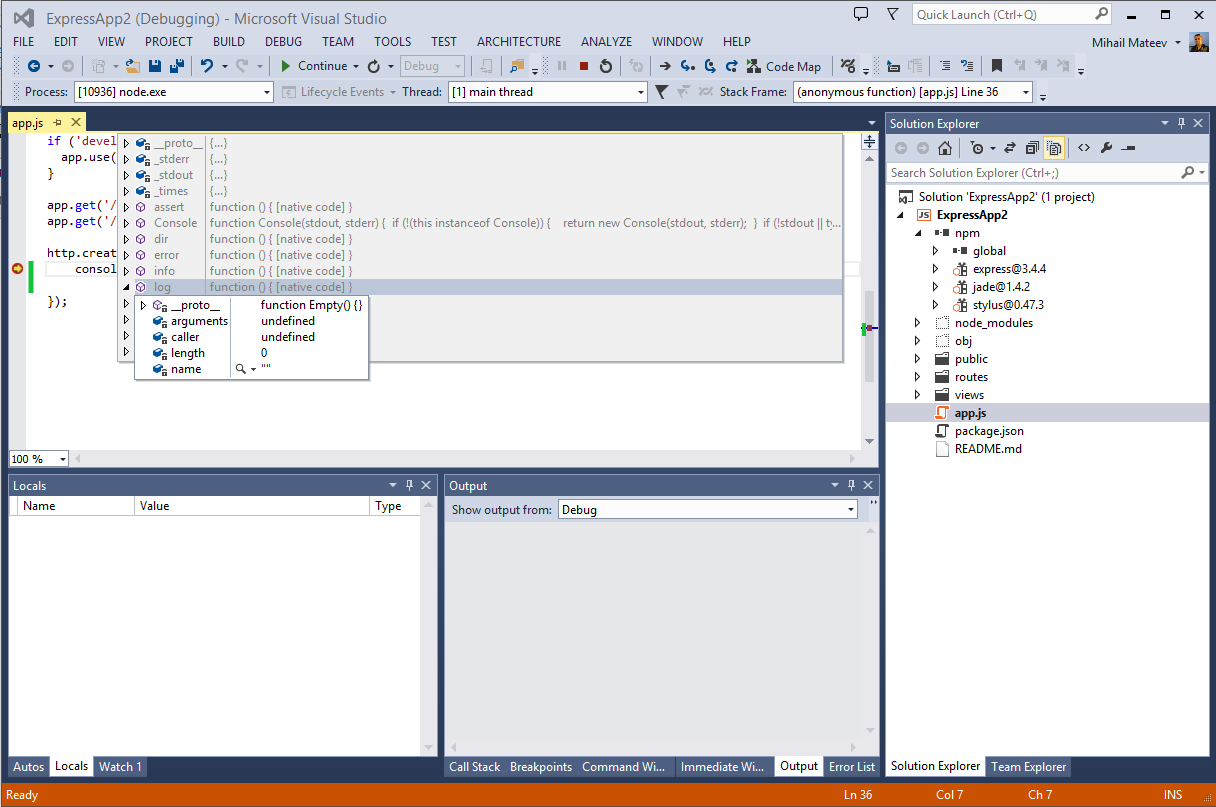The width and height of the screenshot is (1216, 807).
Task: Open View Code in Solution Explorer
Action: pyautogui.click(x=1083, y=148)
